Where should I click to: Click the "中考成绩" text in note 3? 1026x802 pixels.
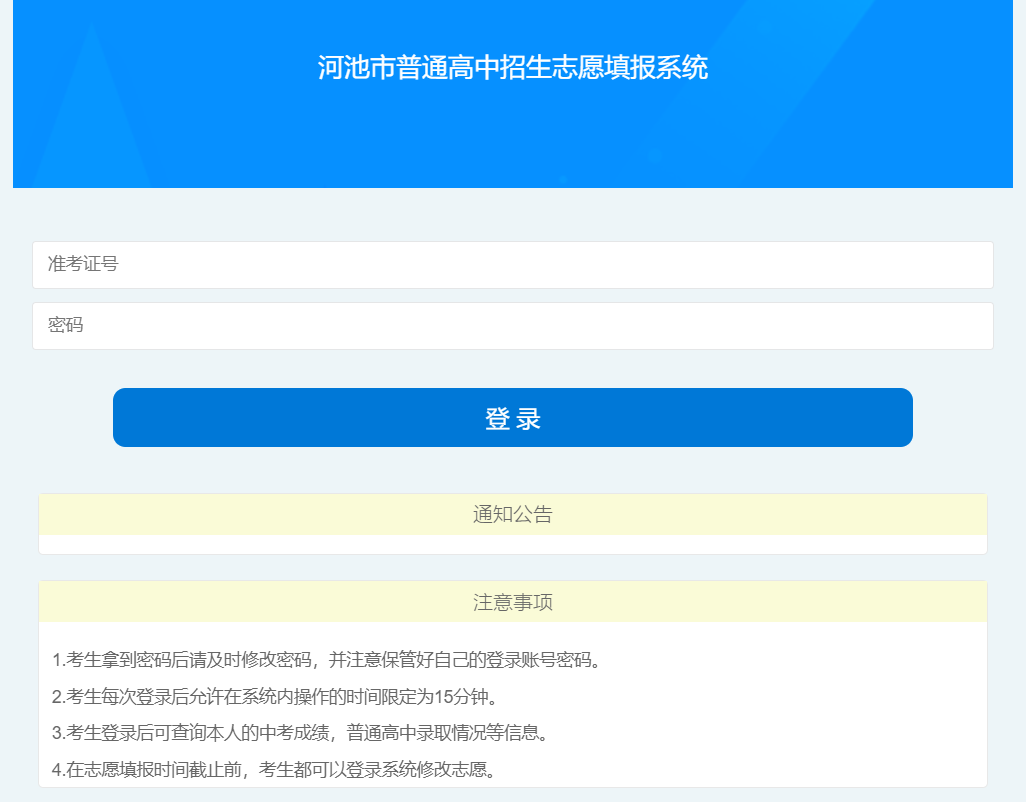tap(290, 733)
